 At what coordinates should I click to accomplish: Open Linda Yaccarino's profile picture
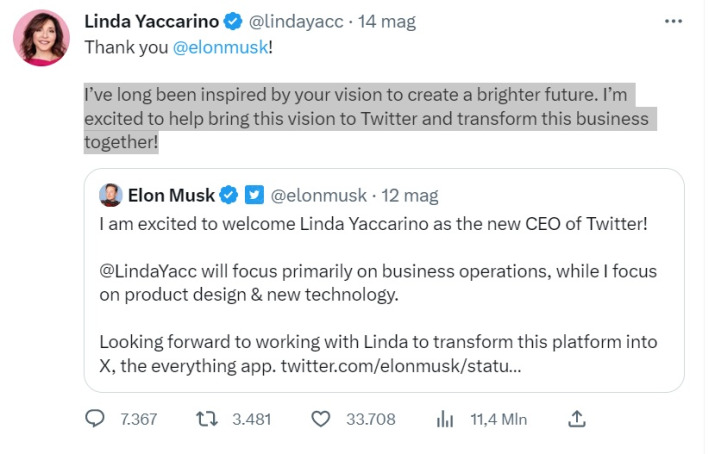(x=41, y=39)
